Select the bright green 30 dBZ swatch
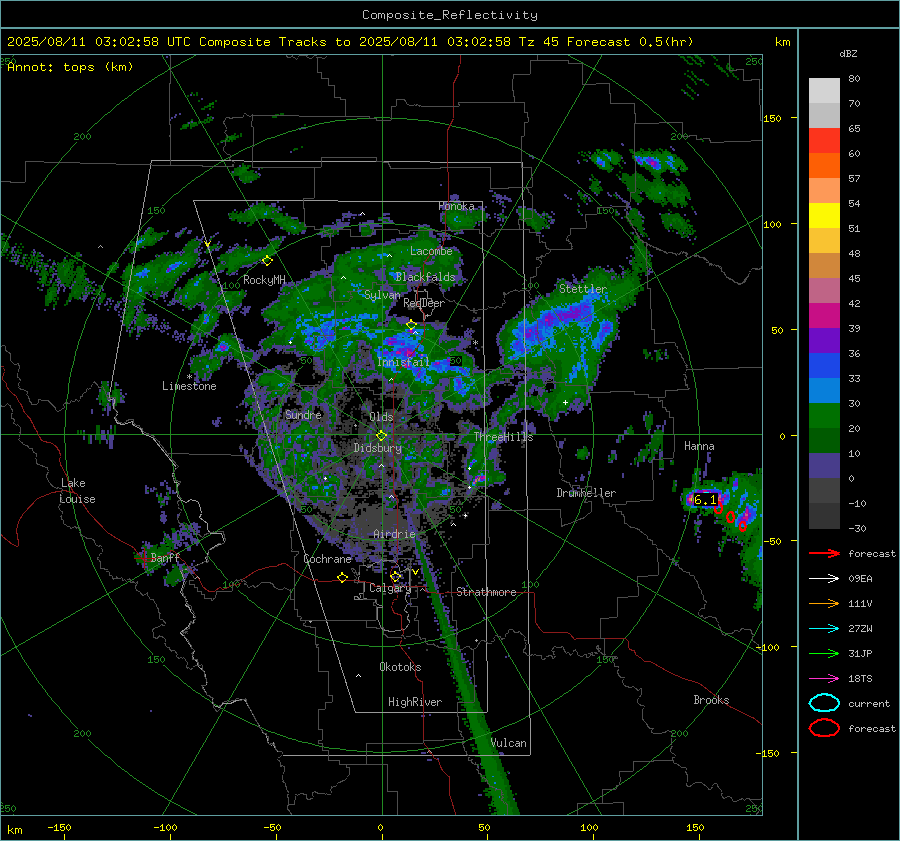Image resolution: width=900 pixels, height=841 pixels. [x=824, y=415]
